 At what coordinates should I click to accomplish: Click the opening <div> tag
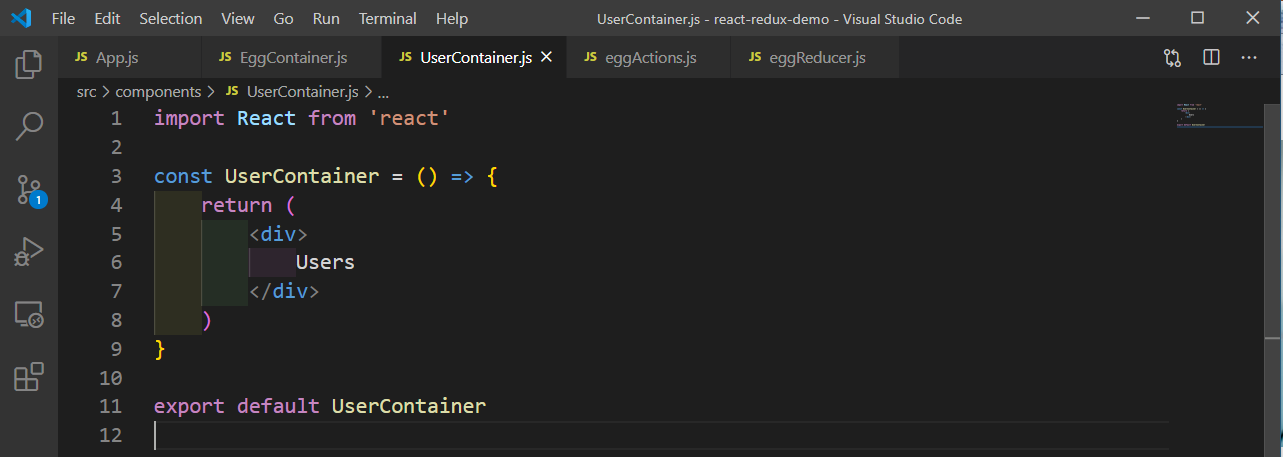point(278,234)
